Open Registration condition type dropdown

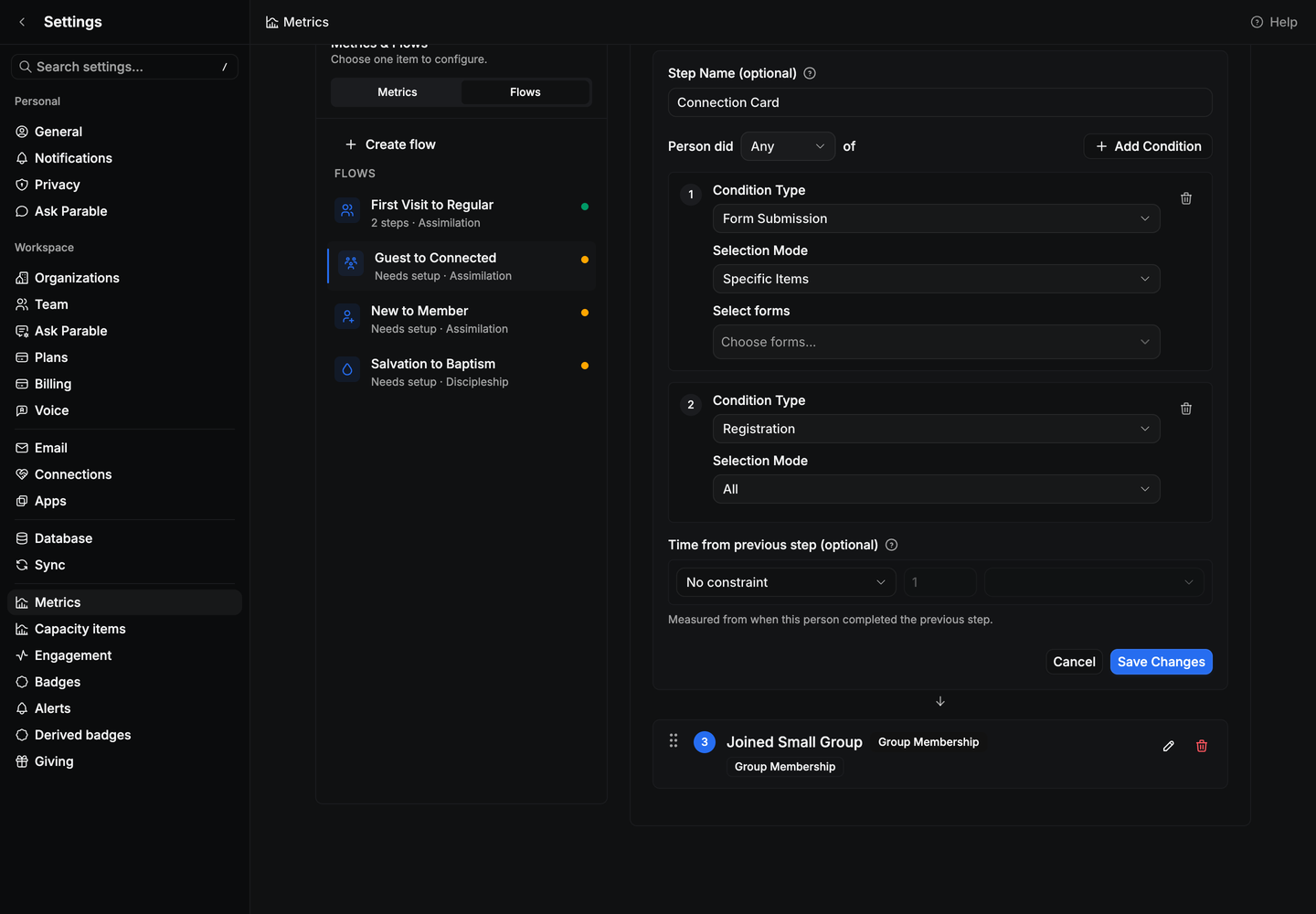[936, 429]
